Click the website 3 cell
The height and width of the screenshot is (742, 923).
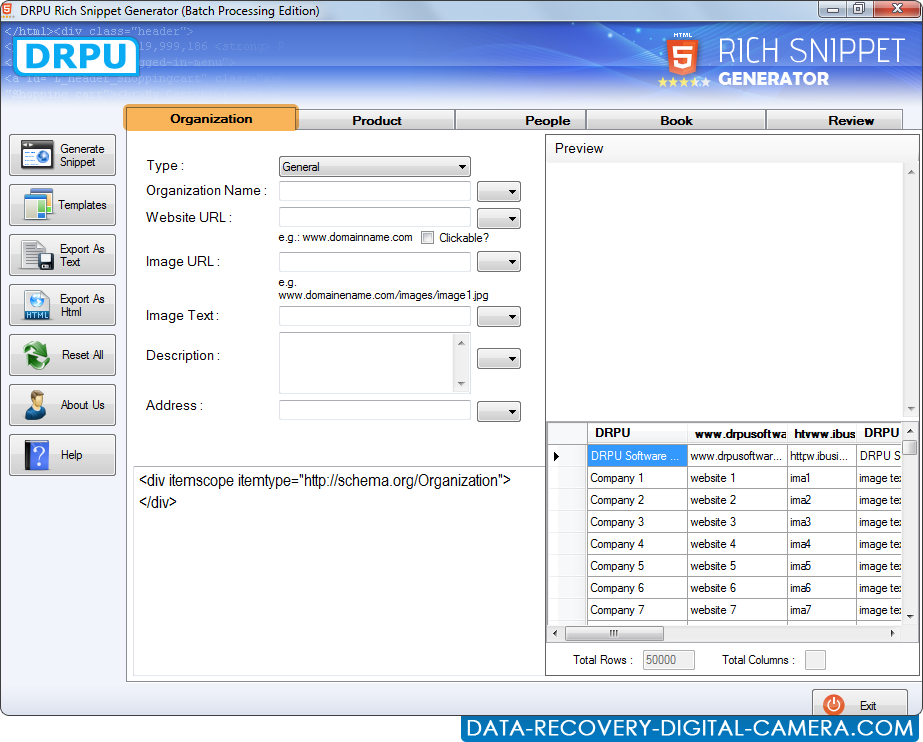(x=737, y=522)
